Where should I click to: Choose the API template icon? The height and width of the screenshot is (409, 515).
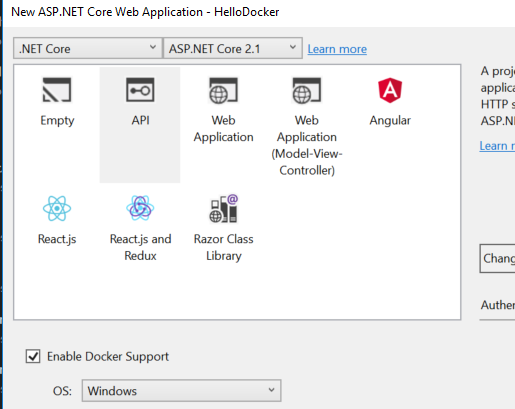140,90
